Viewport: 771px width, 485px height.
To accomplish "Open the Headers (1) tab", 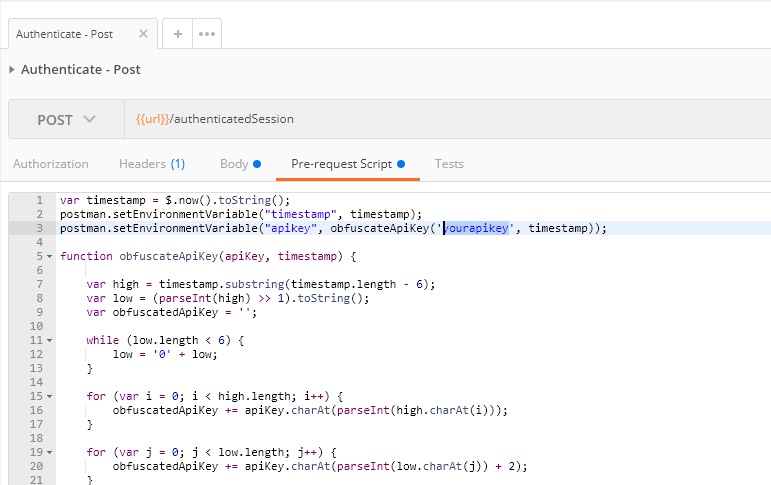I will [152, 164].
